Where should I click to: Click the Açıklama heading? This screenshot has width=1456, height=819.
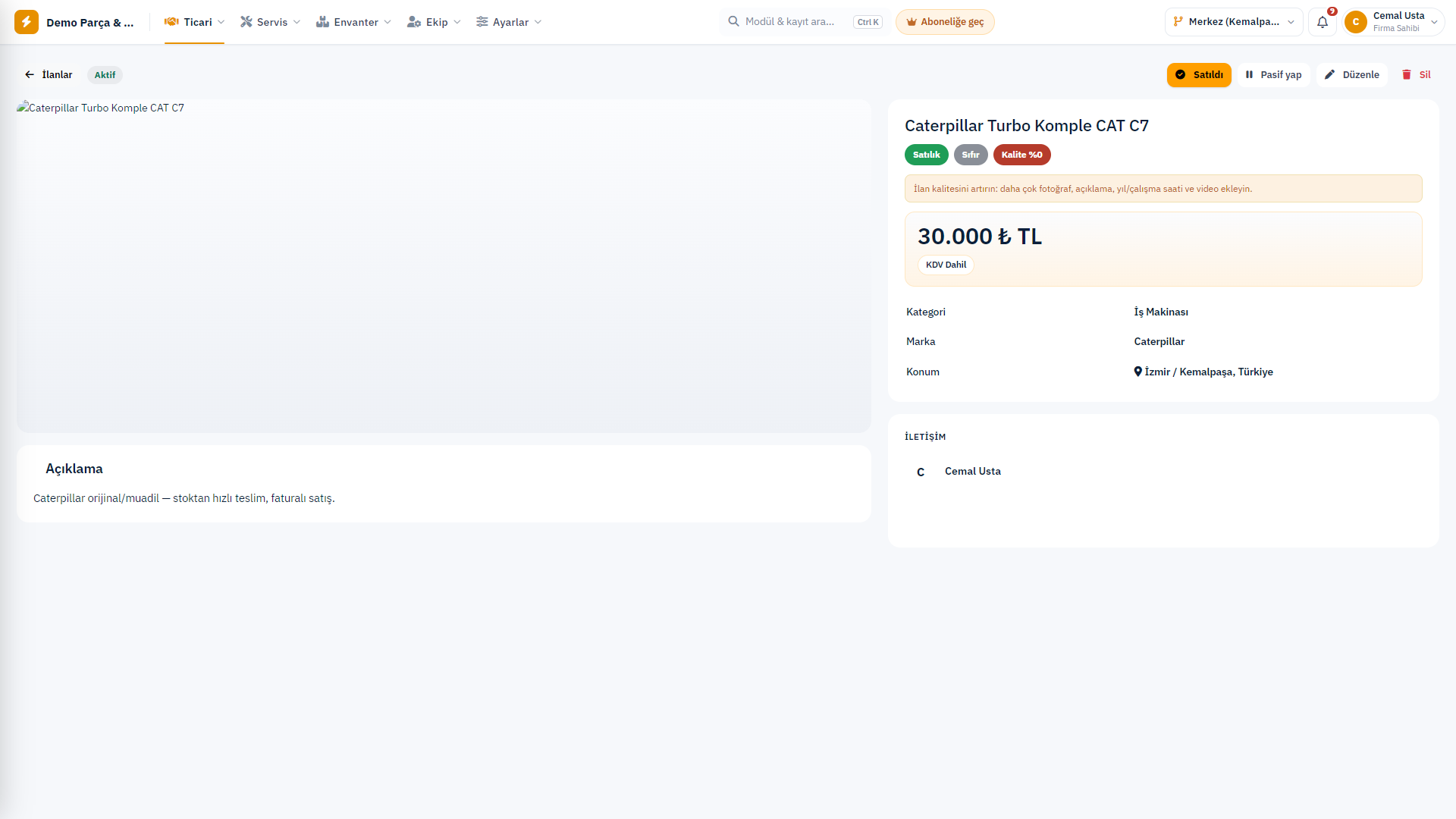(x=74, y=469)
